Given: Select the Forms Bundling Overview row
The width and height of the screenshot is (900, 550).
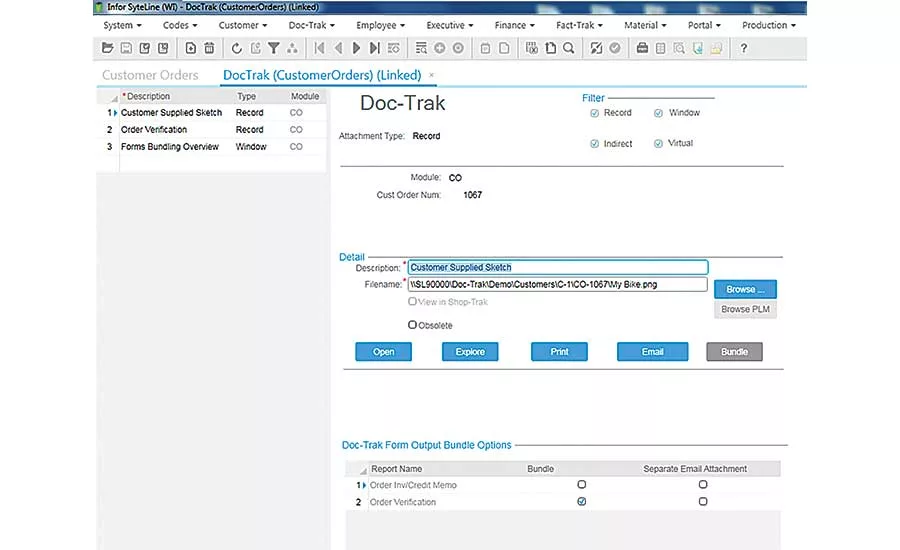Looking at the screenshot, I should (212, 147).
